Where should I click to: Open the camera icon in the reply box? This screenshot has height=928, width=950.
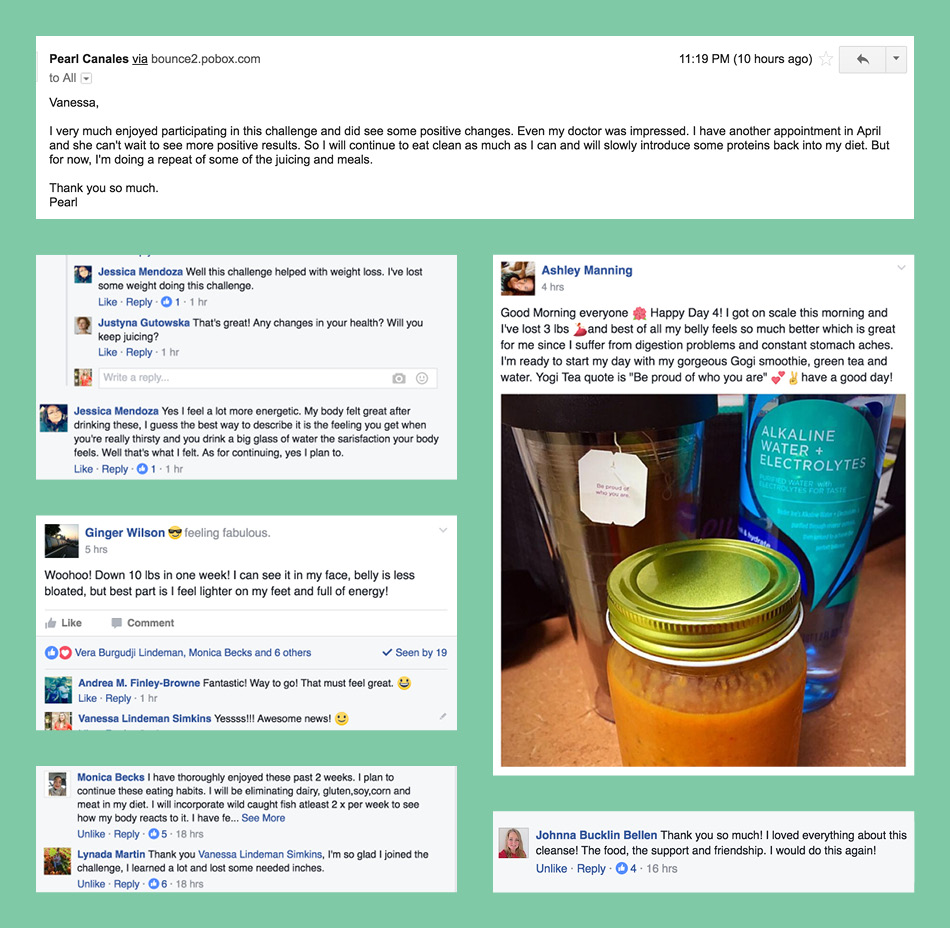coord(399,379)
